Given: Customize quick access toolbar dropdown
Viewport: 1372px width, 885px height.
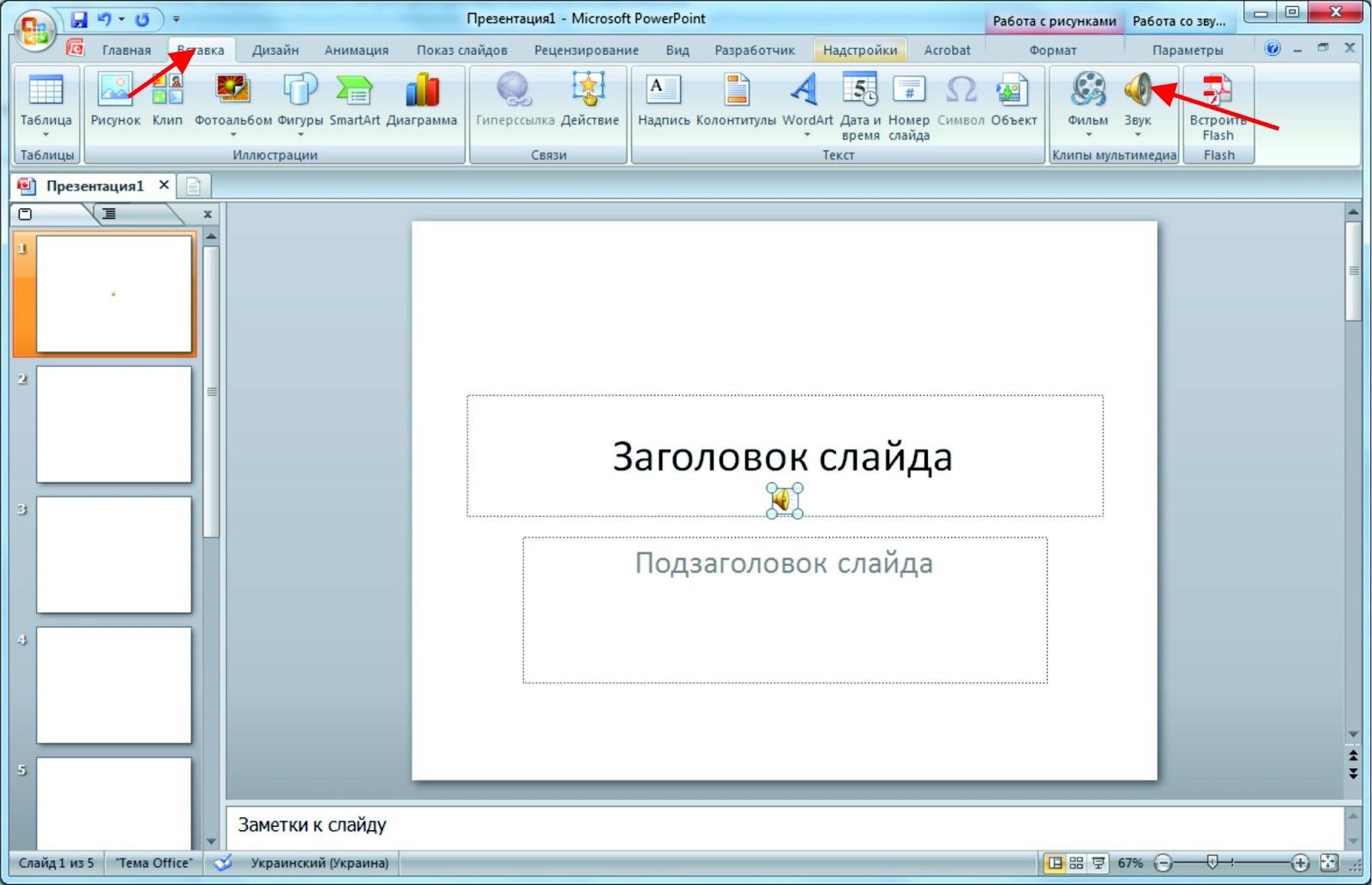Looking at the screenshot, I should [x=177, y=19].
